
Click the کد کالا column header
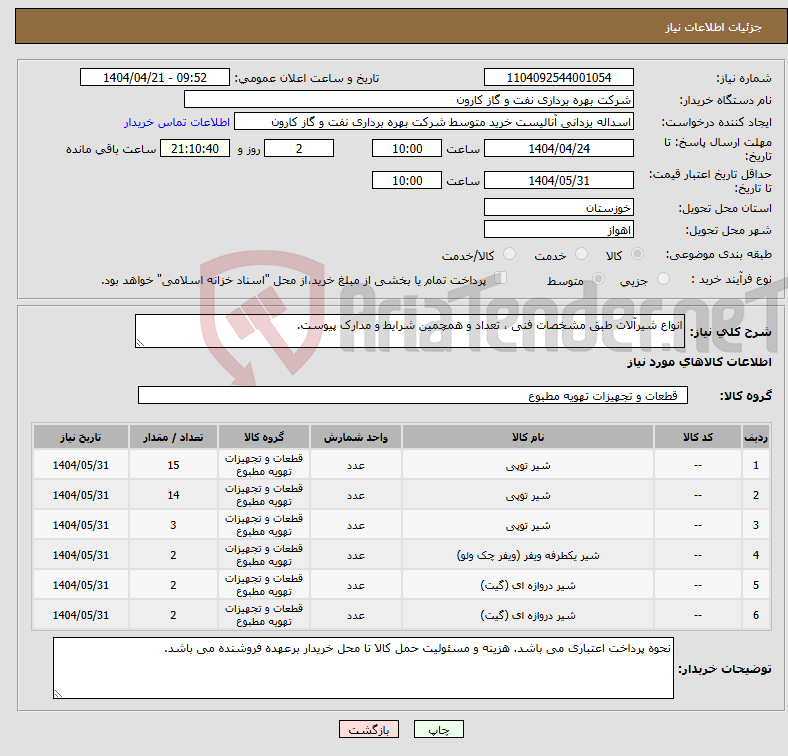point(698,437)
